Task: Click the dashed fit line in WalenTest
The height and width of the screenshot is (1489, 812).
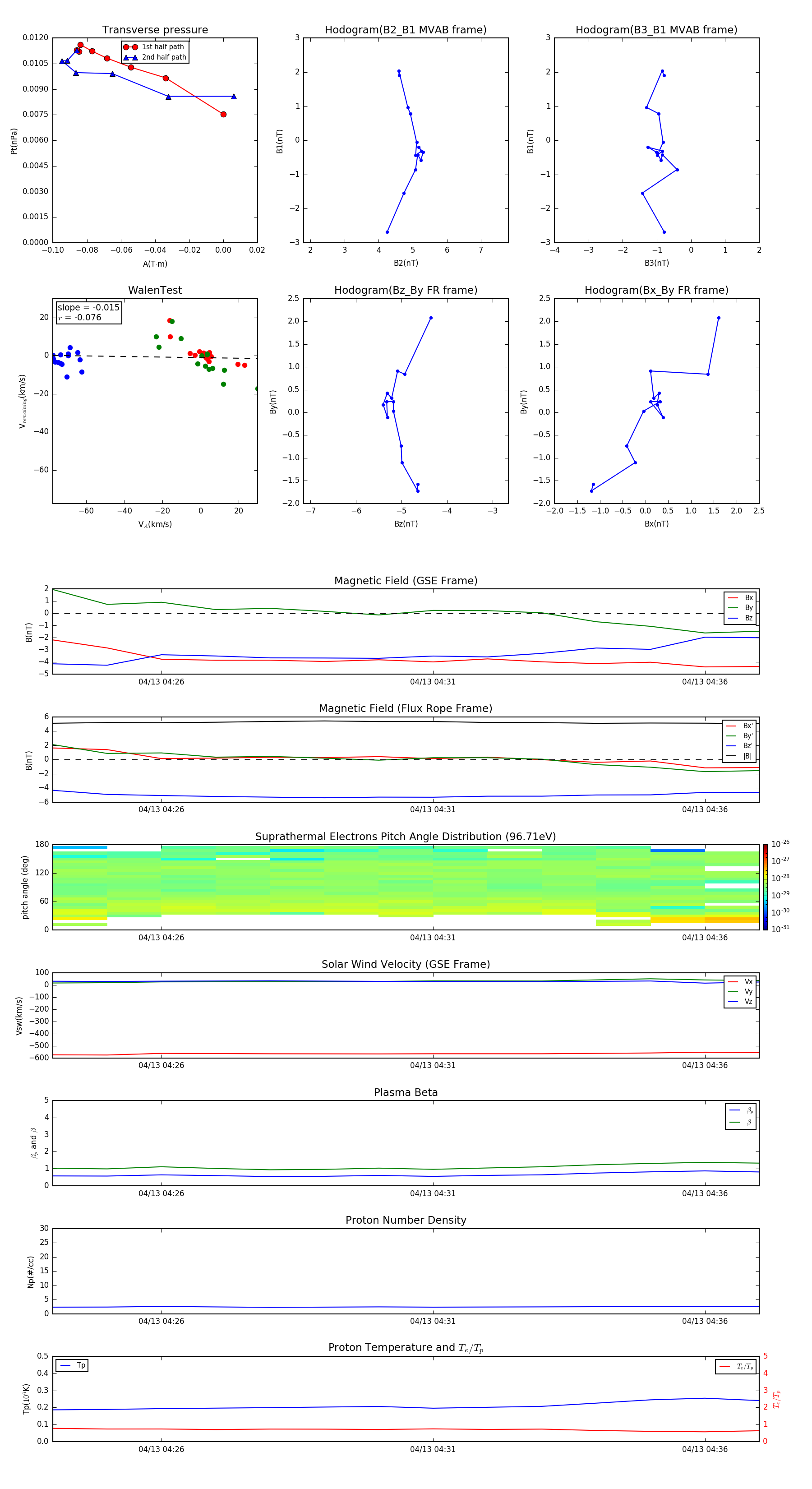Action: pyautogui.click(x=155, y=356)
